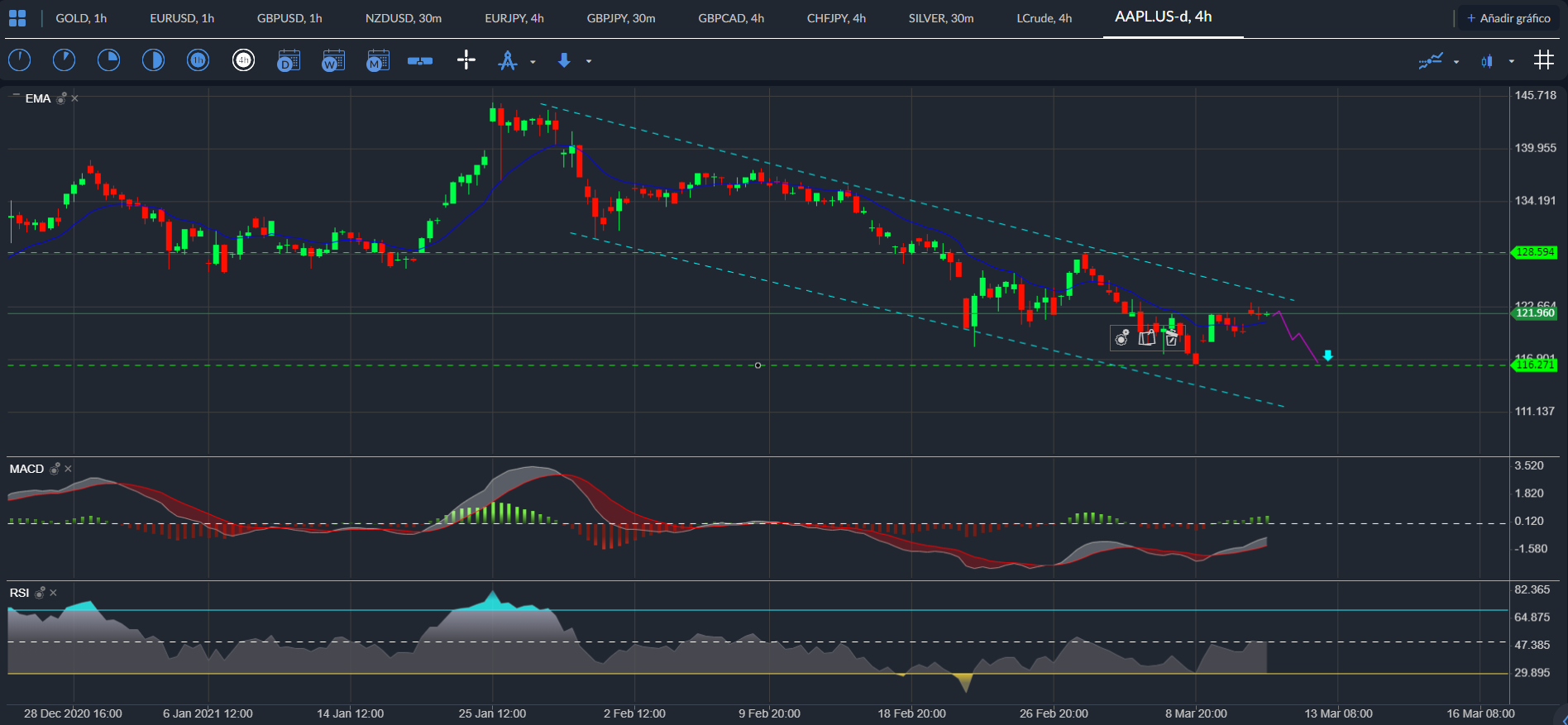Image resolution: width=1568 pixels, height=725 pixels.
Task: Select the AAPL.US-d, 4h tab
Action: 1164,17
